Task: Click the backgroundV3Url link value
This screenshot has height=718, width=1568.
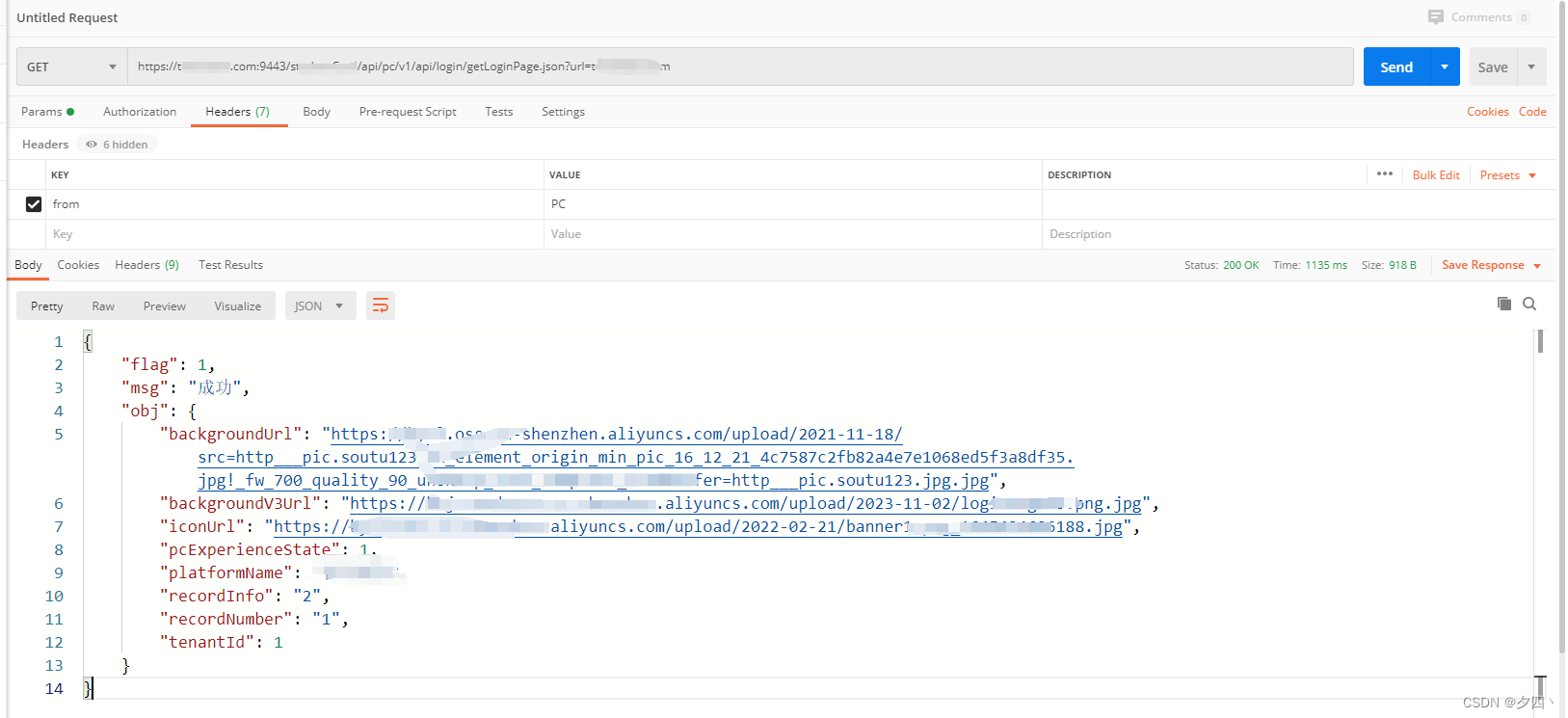Action: [746, 504]
